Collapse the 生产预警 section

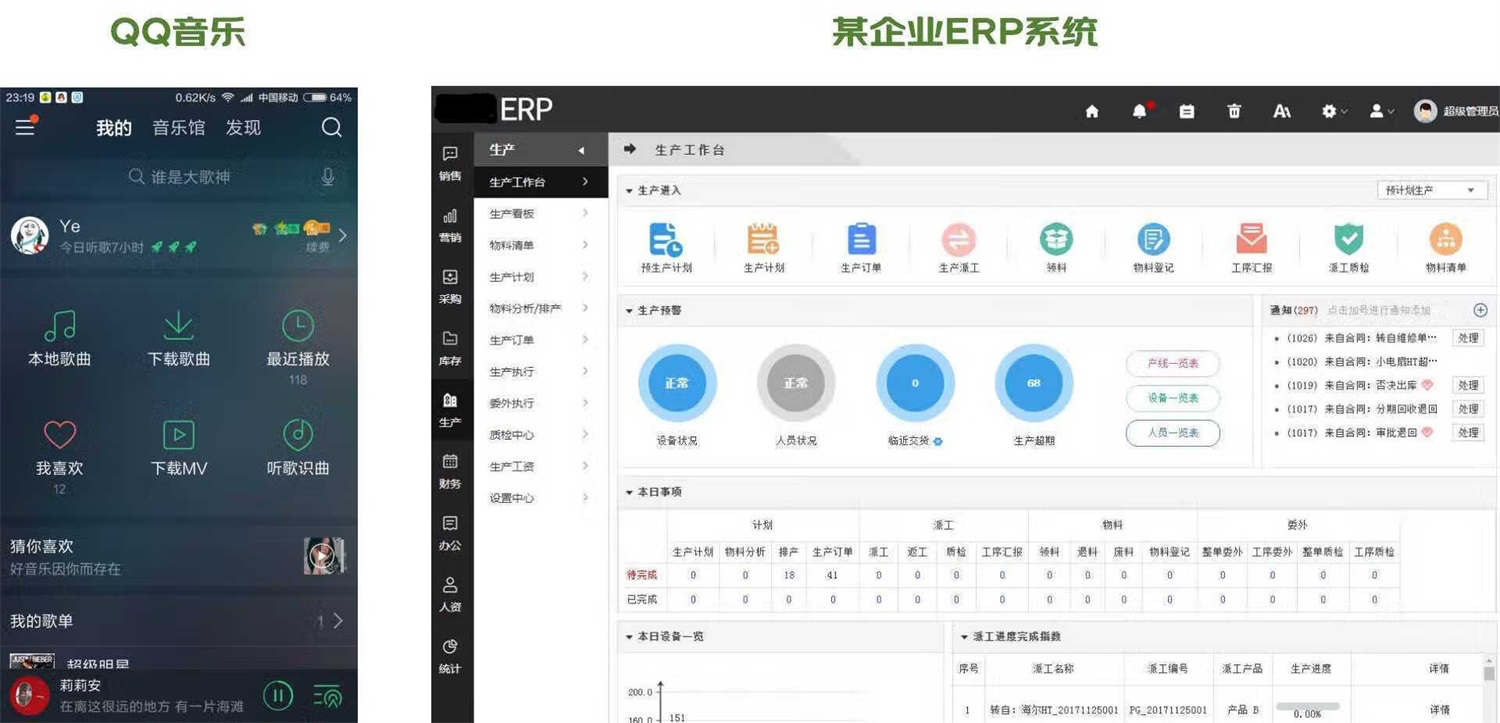coord(629,311)
